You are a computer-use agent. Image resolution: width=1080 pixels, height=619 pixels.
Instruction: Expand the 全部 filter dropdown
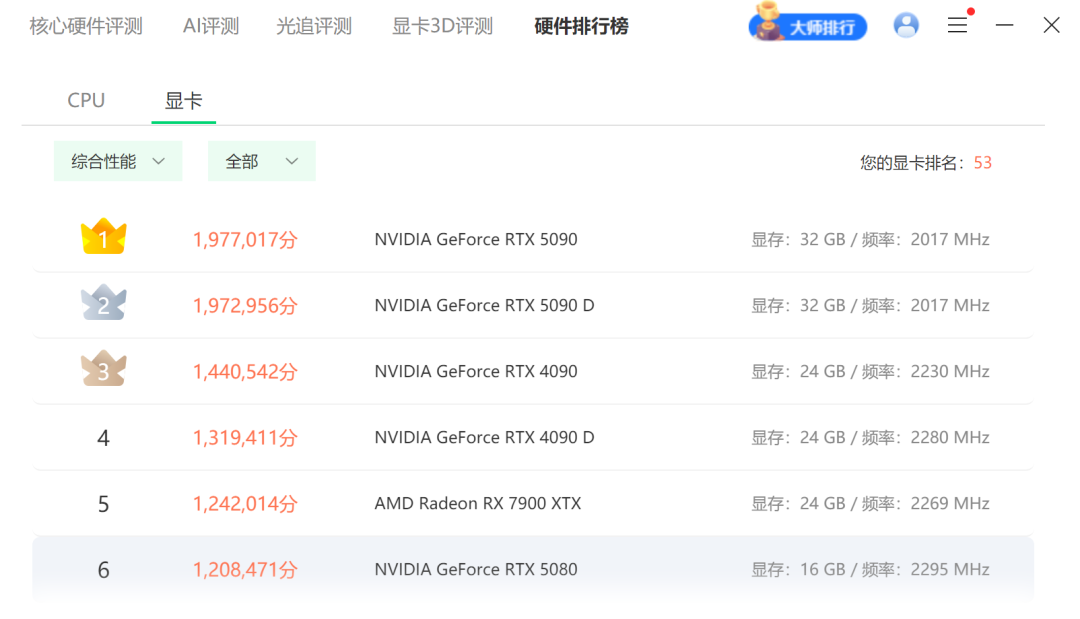tap(262, 161)
